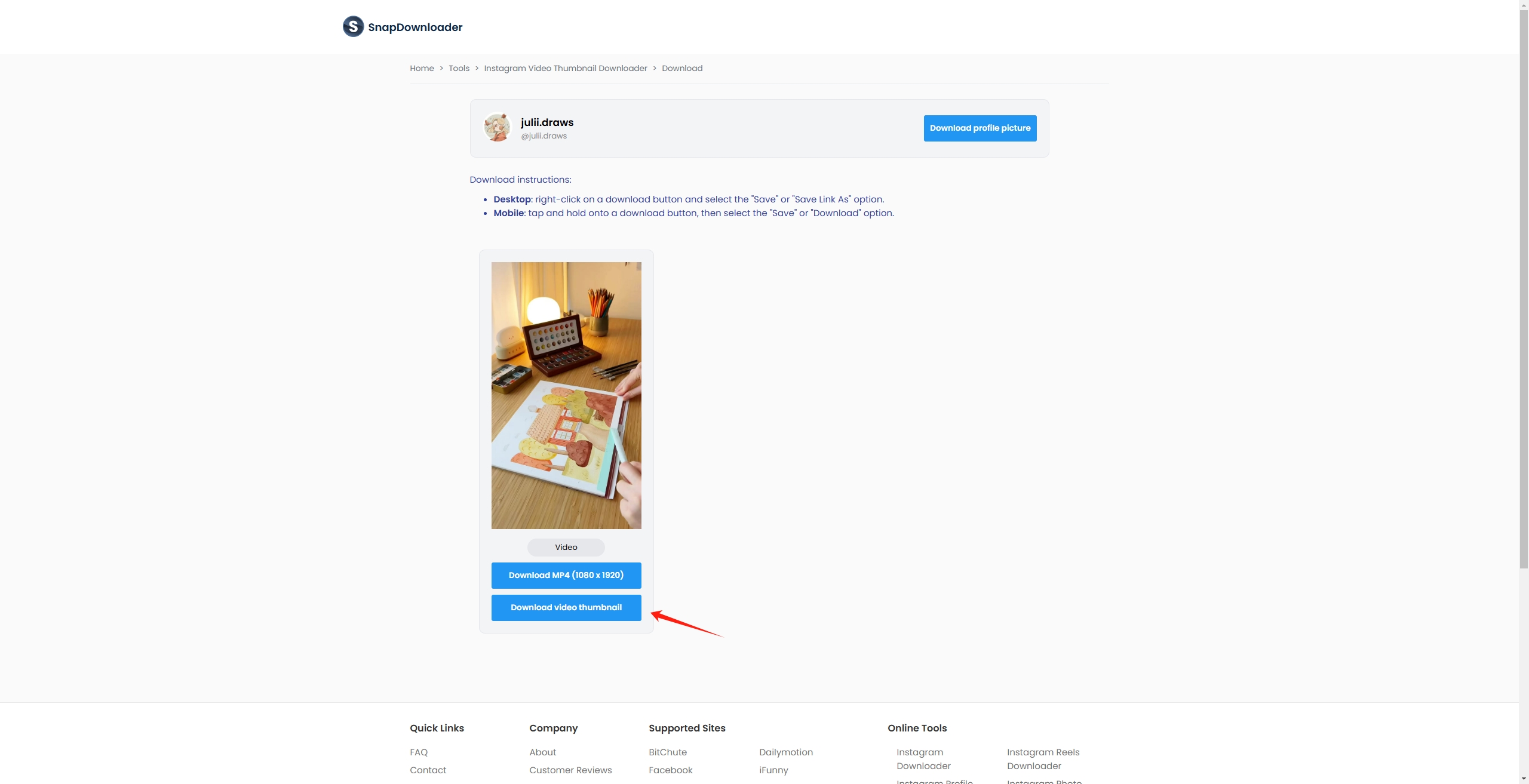Open About under Company
Image resolution: width=1529 pixels, height=784 pixels.
click(542, 752)
